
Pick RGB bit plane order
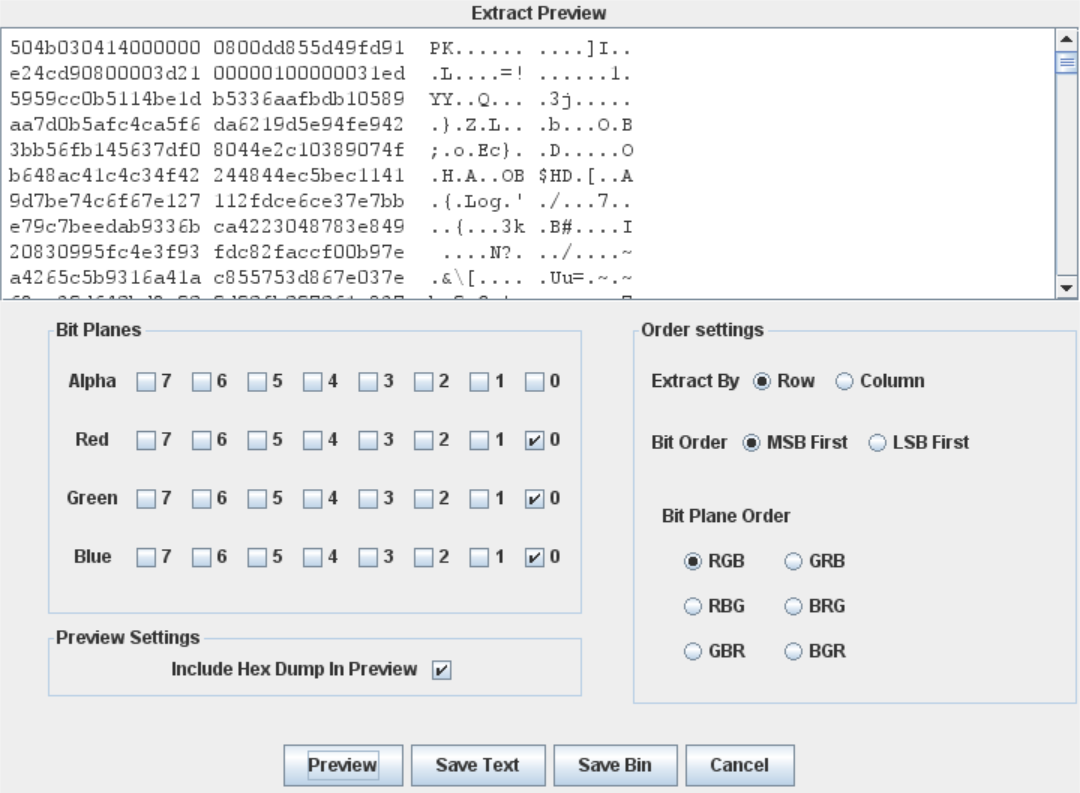point(693,562)
